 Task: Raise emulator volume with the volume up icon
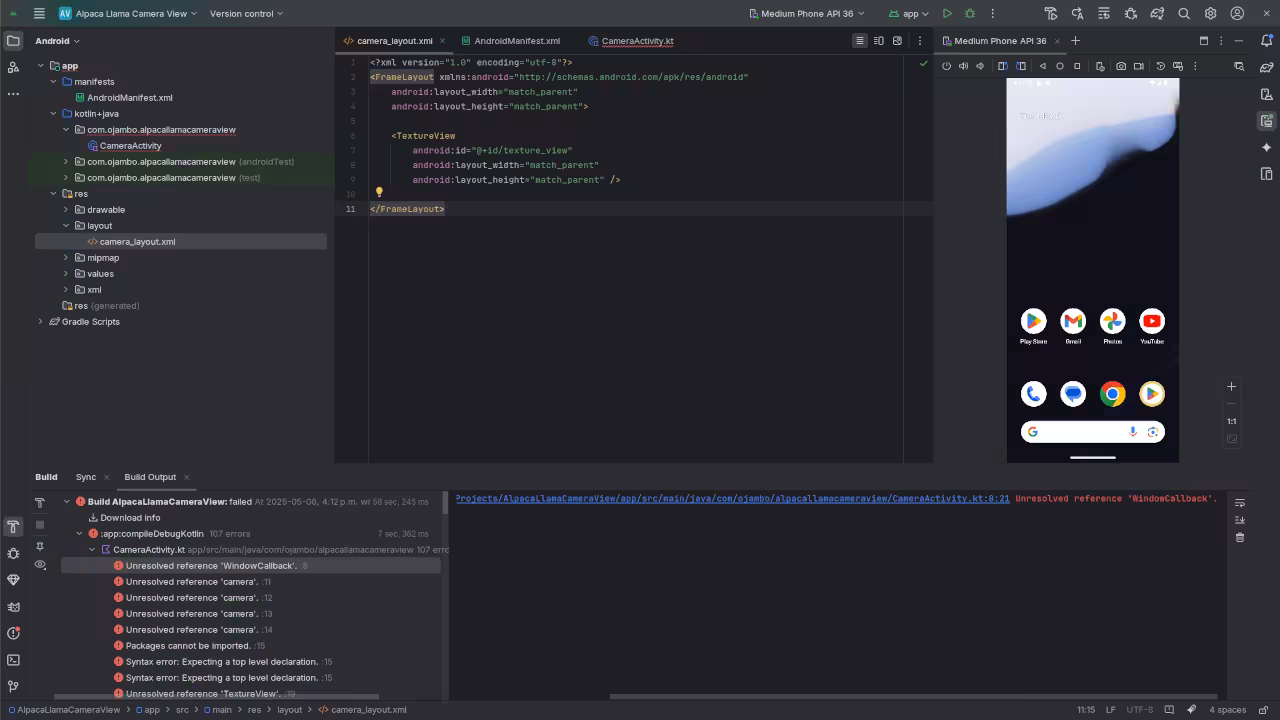[x=963, y=66]
